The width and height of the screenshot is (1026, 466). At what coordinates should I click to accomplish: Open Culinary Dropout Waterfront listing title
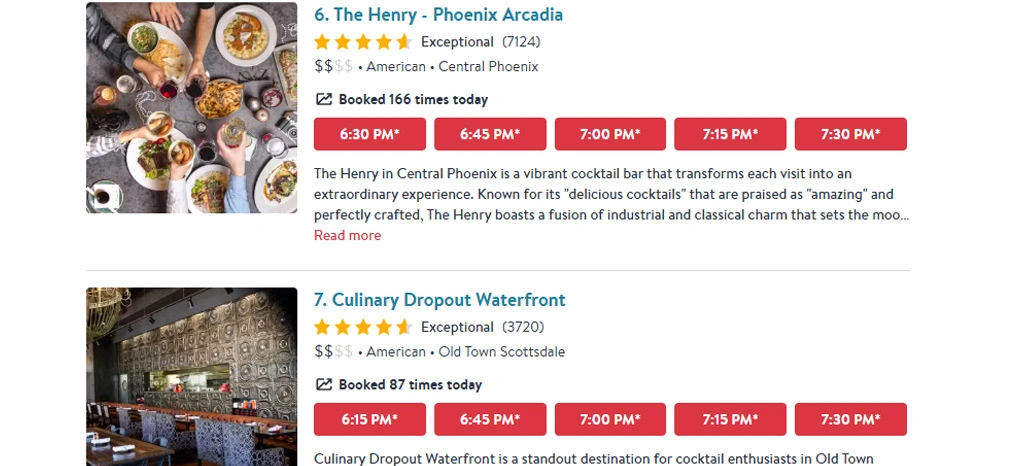pyautogui.click(x=439, y=300)
